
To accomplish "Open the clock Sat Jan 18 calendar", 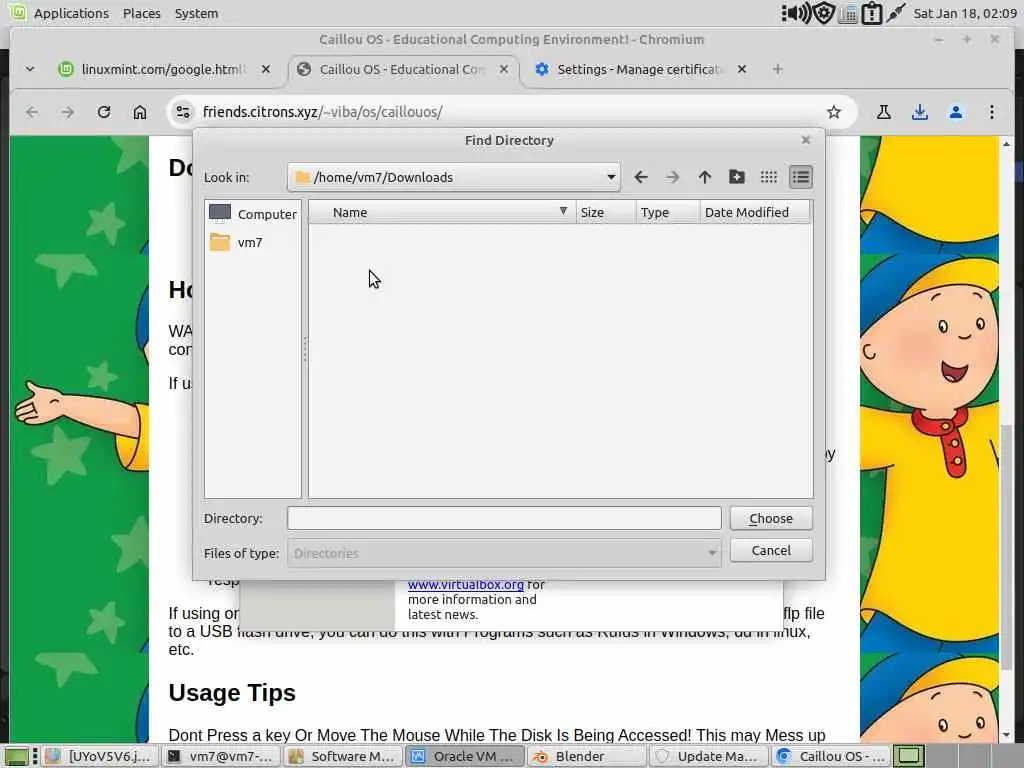I will pos(965,13).
